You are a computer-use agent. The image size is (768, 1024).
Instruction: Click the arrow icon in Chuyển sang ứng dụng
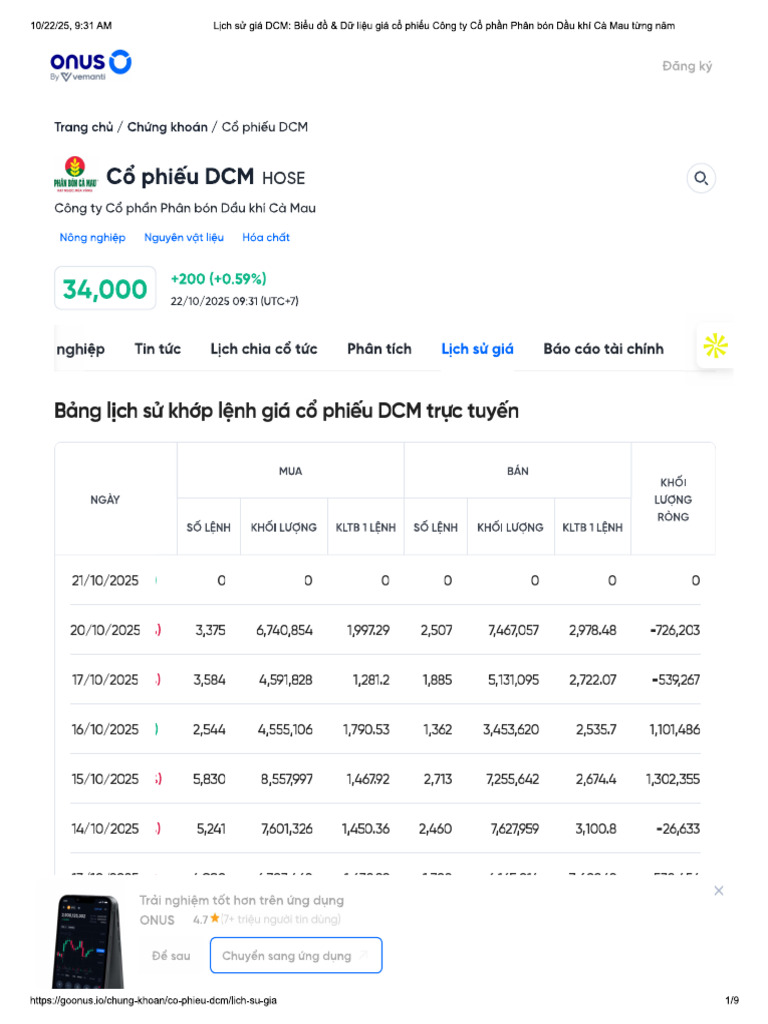[x=364, y=955]
